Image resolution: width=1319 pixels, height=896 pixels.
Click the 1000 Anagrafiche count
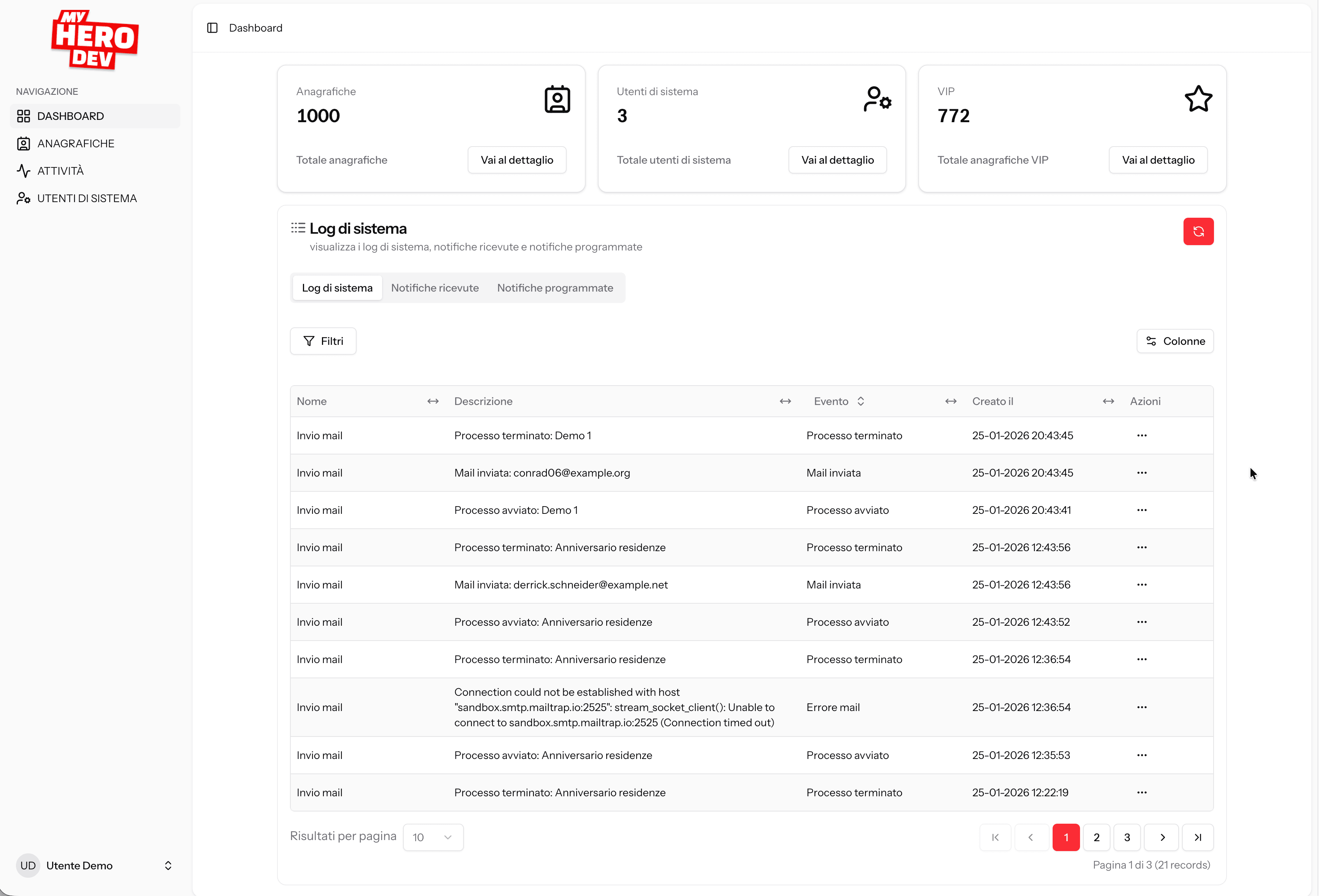point(318,116)
